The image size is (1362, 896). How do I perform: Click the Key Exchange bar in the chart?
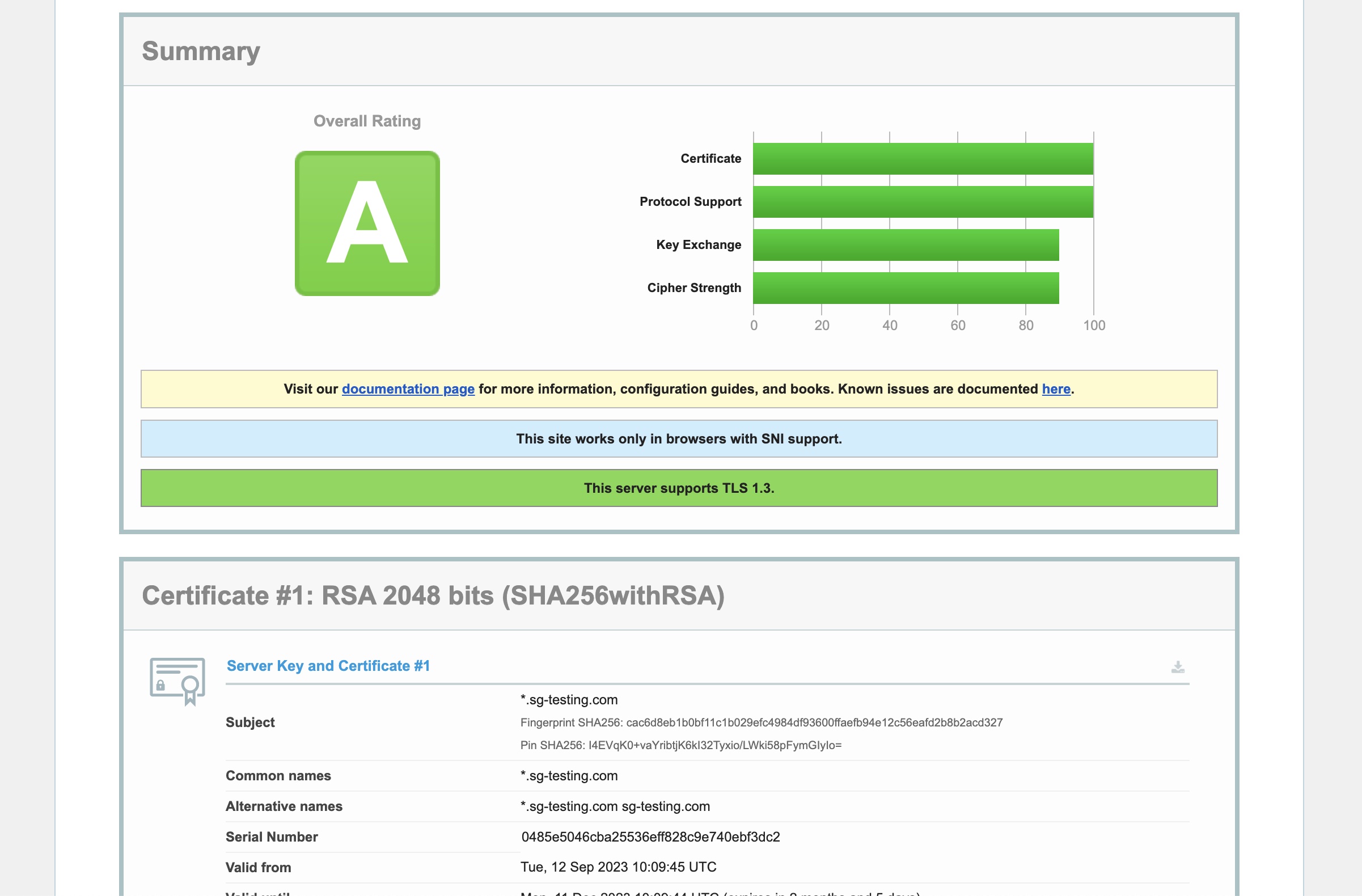point(906,244)
